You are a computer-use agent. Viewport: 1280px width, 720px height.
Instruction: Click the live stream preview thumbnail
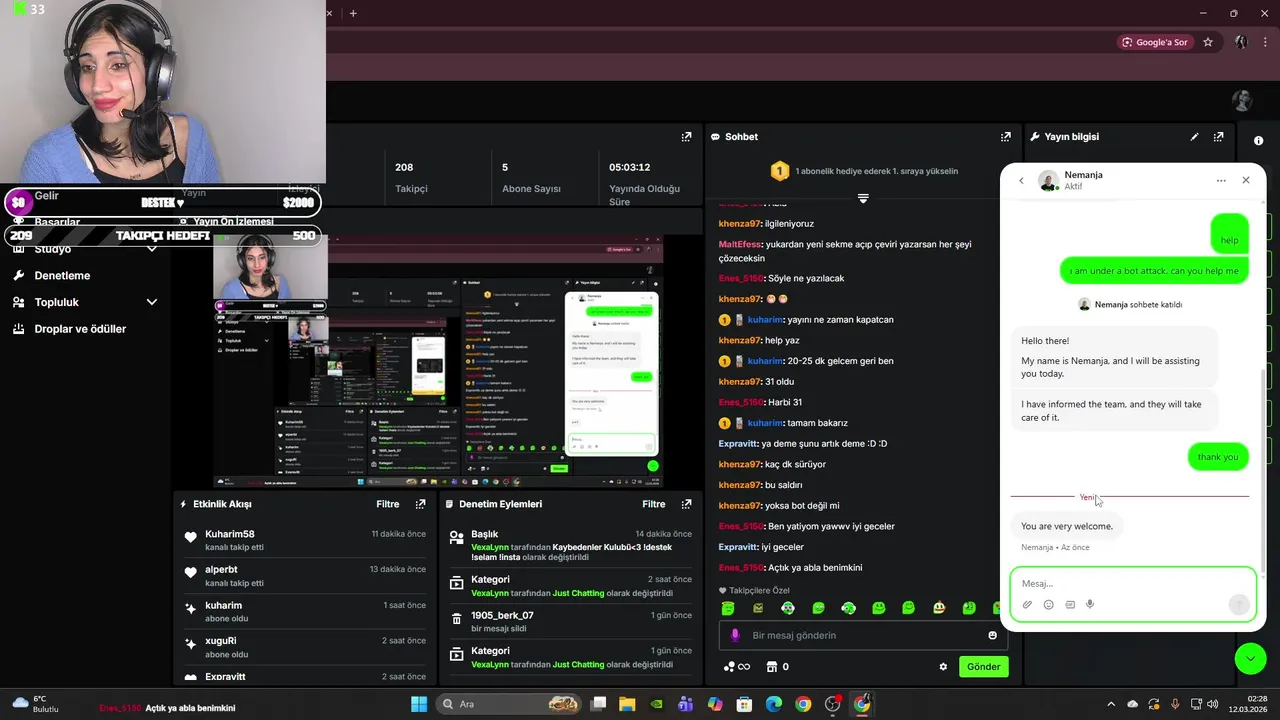438,362
